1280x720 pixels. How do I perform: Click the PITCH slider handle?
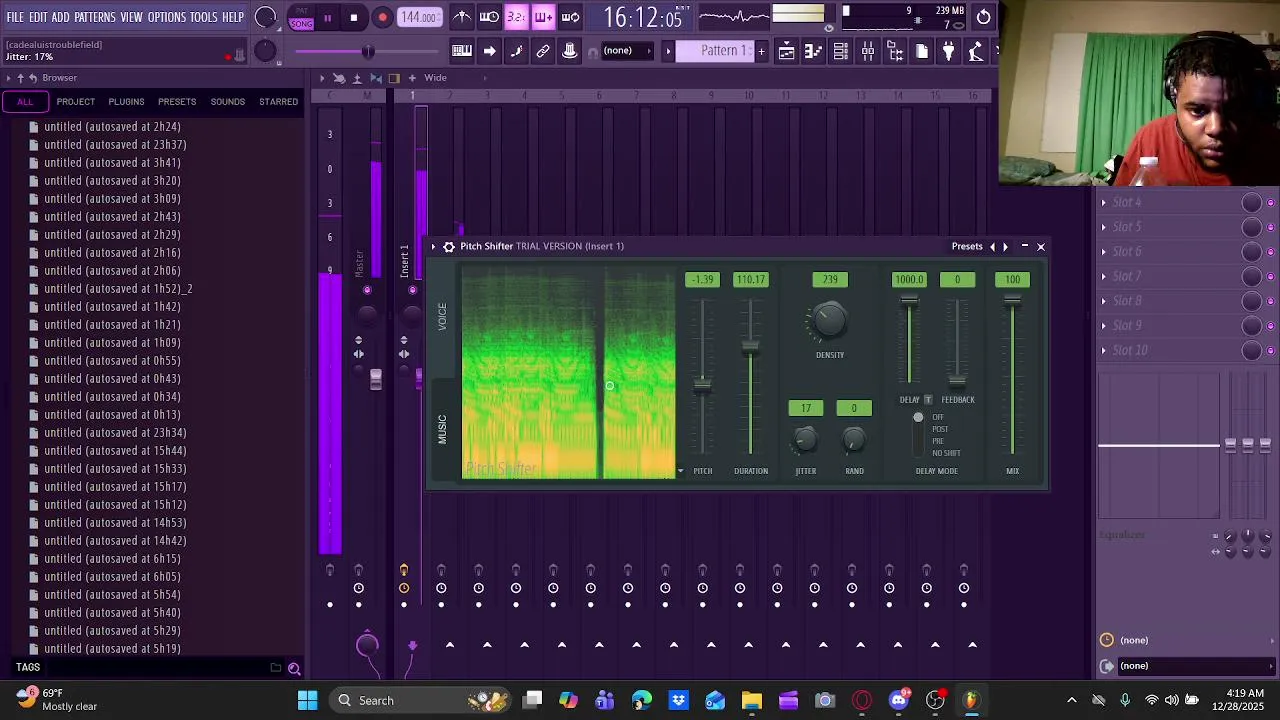(703, 386)
